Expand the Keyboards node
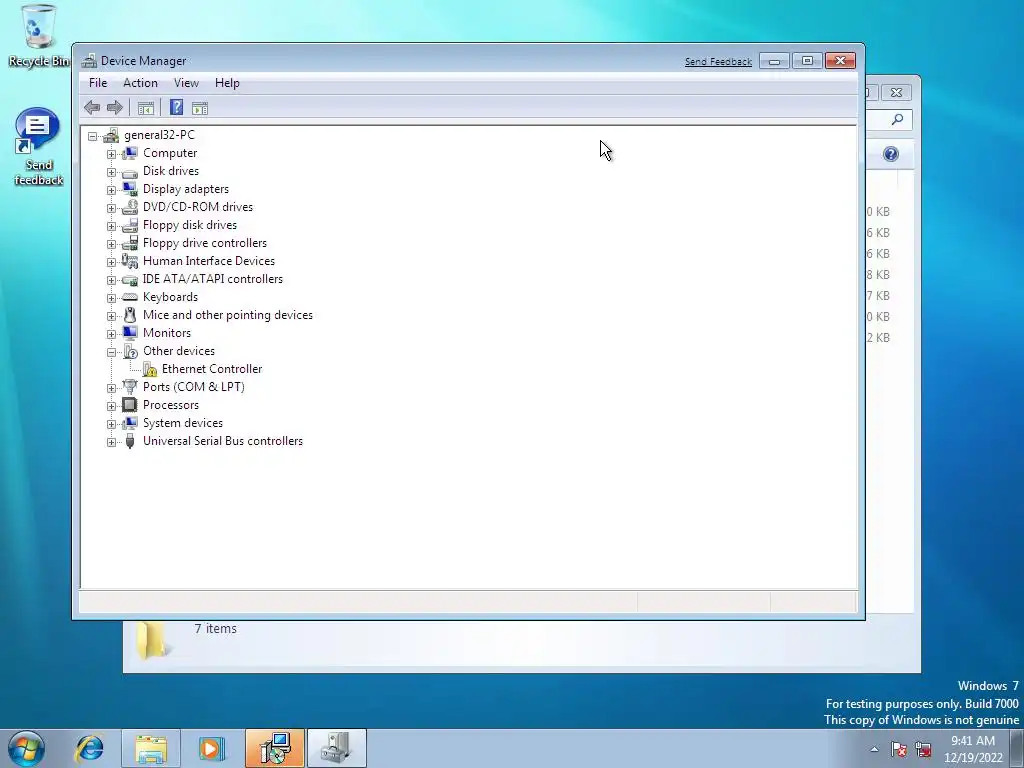Screen dimensions: 1024x768 112,298
